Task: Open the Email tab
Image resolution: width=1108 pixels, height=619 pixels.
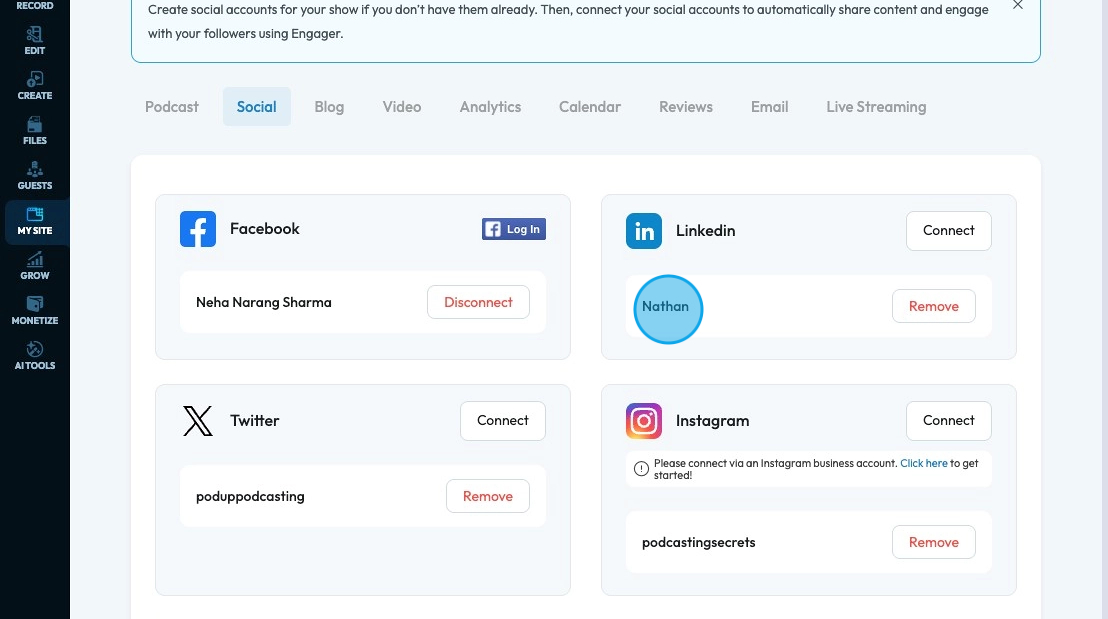Action: tap(770, 107)
